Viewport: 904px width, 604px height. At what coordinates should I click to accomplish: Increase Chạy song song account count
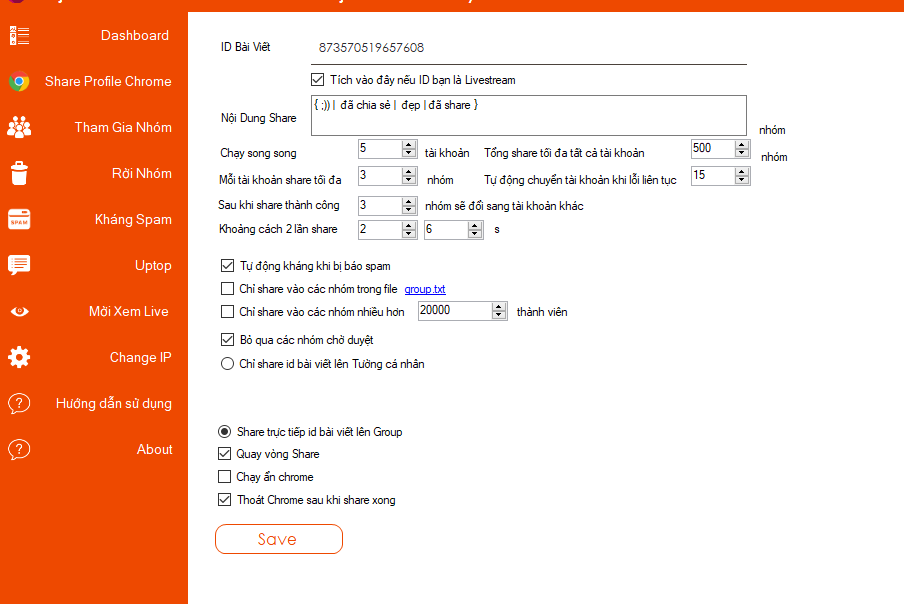click(x=409, y=145)
